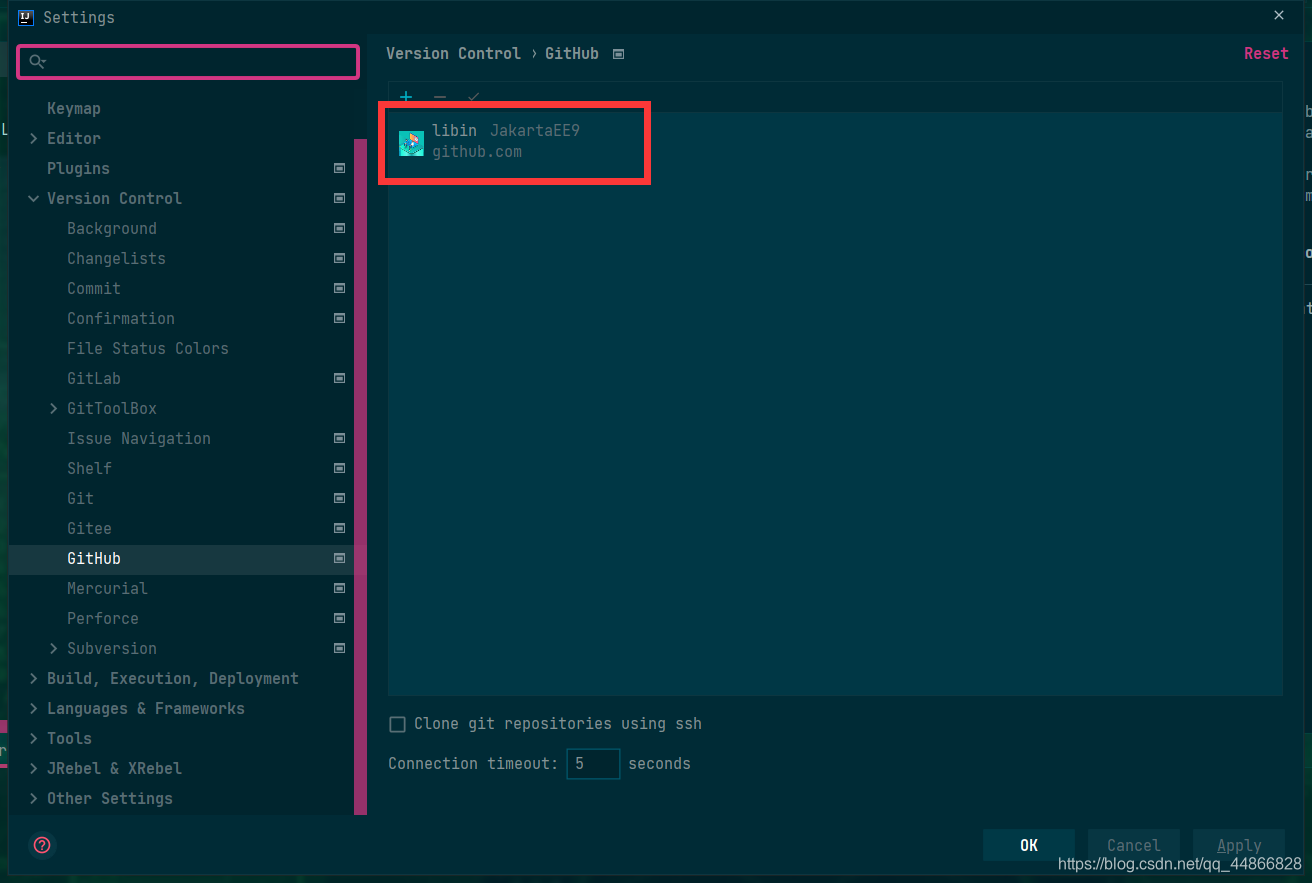This screenshot has height=883, width=1312.
Task: Focus the settings search field
Action: click(188, 62)
